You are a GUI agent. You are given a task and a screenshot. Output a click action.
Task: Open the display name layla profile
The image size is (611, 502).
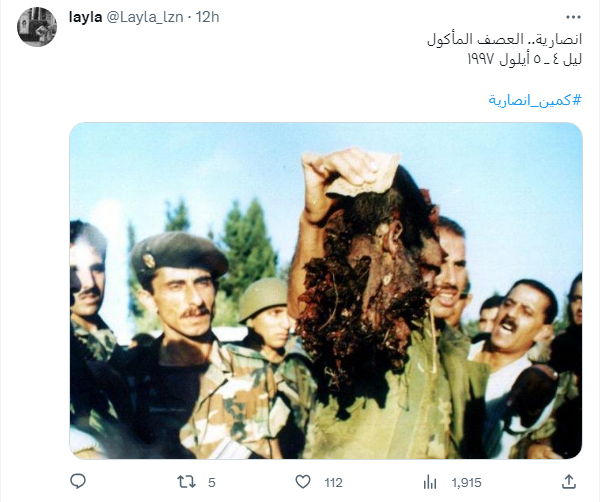coord(85,17)
